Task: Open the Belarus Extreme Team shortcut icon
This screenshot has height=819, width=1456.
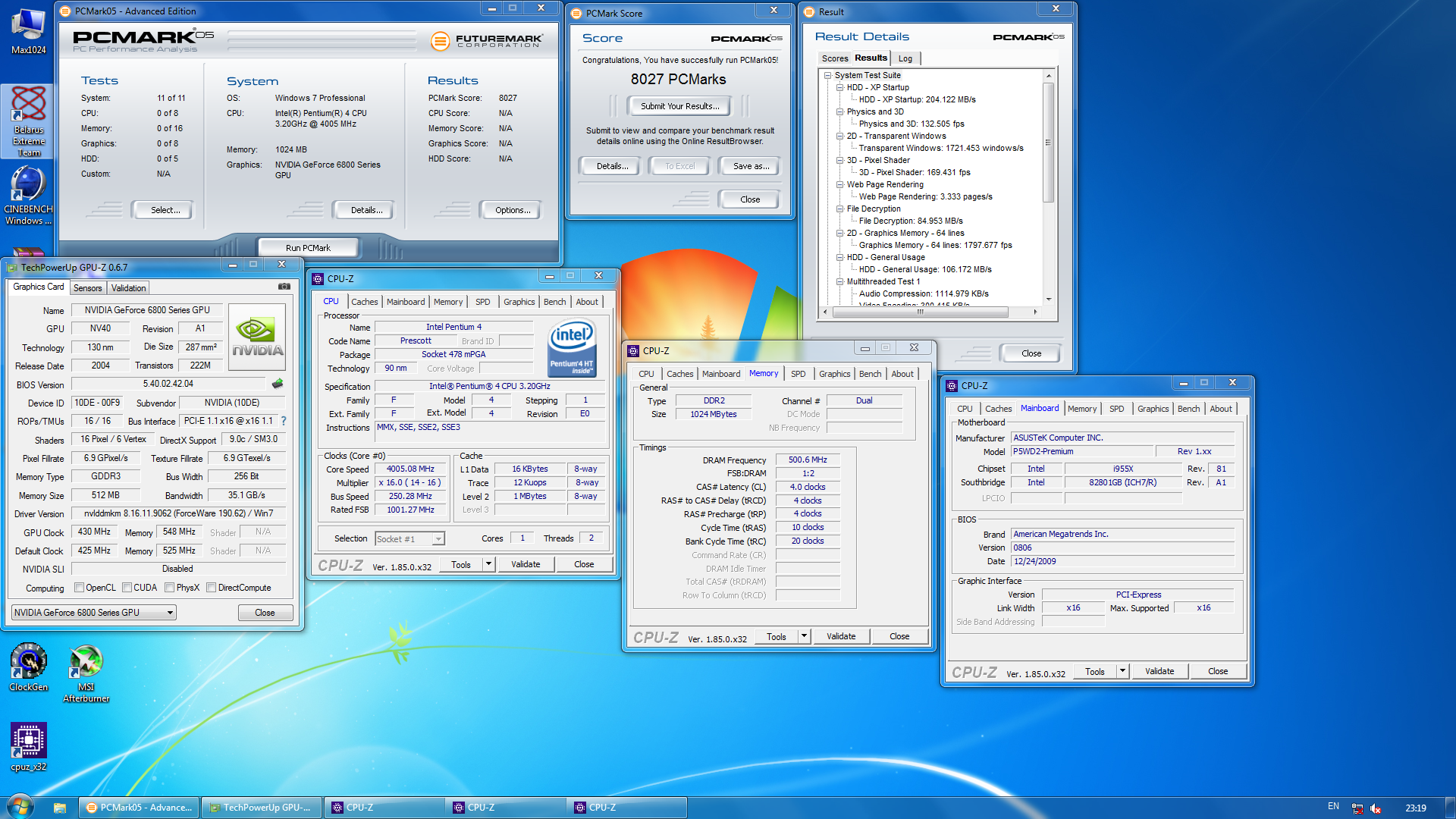Action: 28,121
